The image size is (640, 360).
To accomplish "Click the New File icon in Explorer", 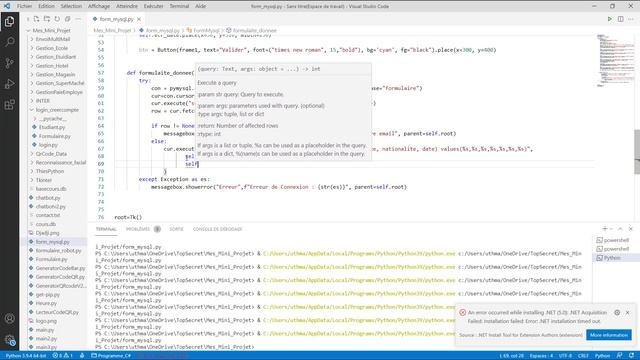I will (36, 19).
